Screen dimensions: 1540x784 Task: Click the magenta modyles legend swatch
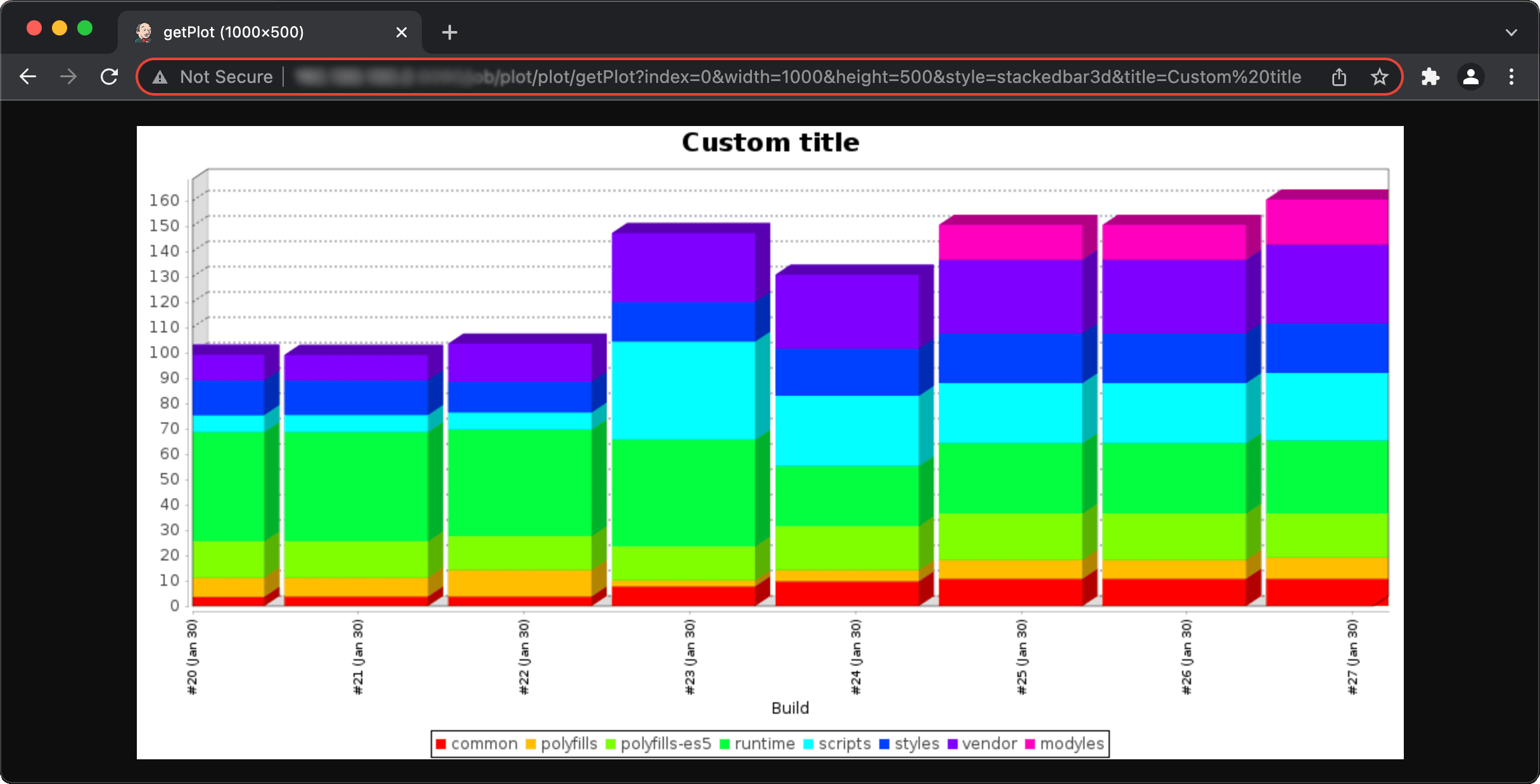(x=1030, y=744)
